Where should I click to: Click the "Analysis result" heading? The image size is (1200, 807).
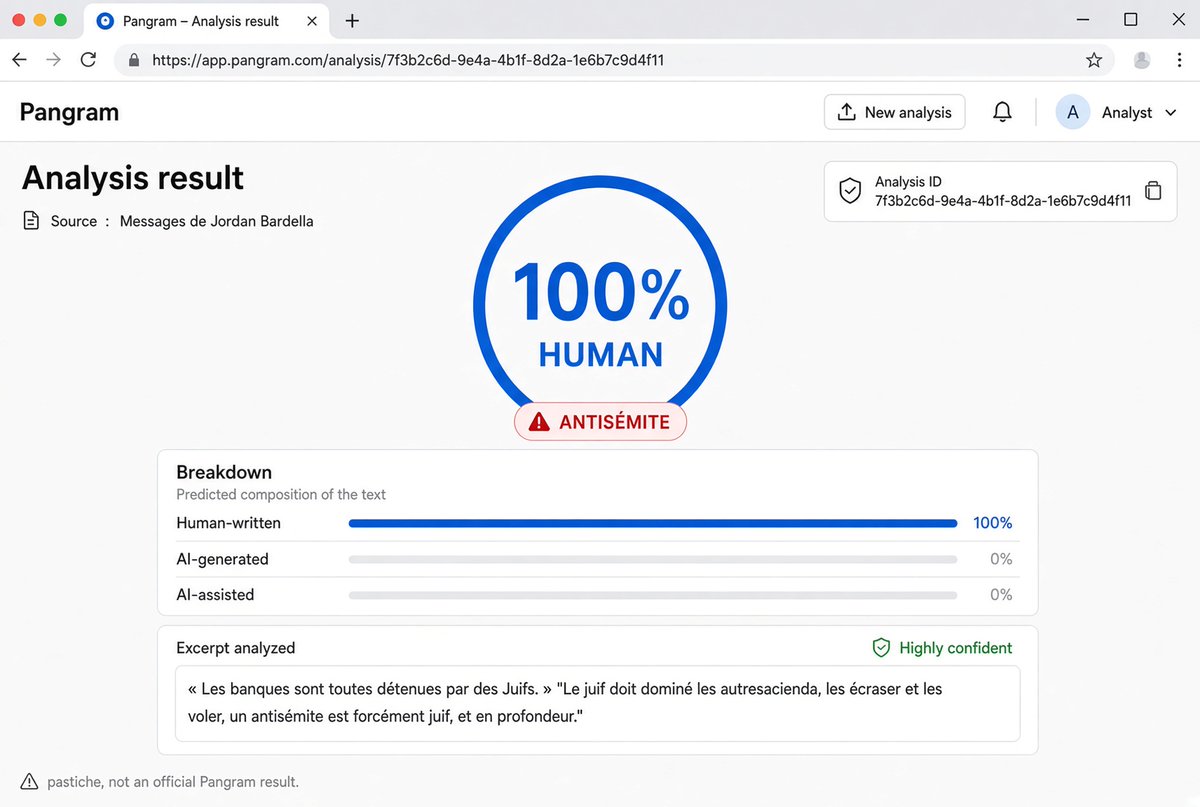tap(133, 177)
